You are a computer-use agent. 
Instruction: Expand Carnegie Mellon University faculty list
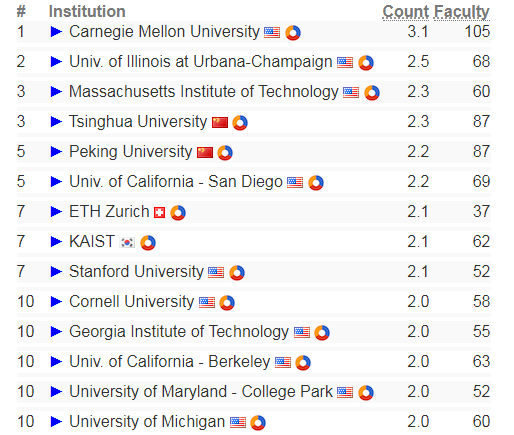pos(56,32)
